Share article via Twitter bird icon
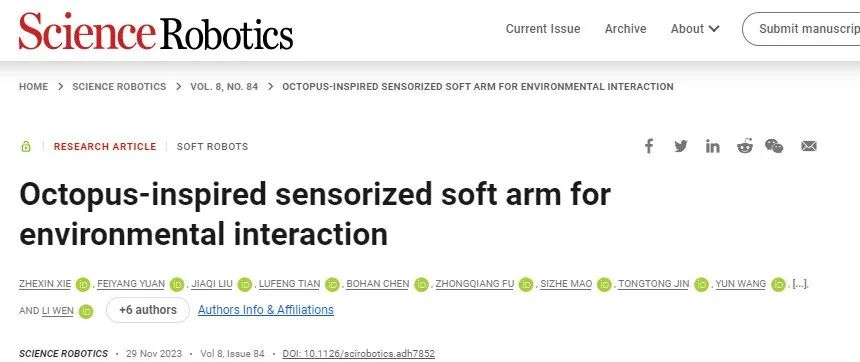 [x=681, y=146]
